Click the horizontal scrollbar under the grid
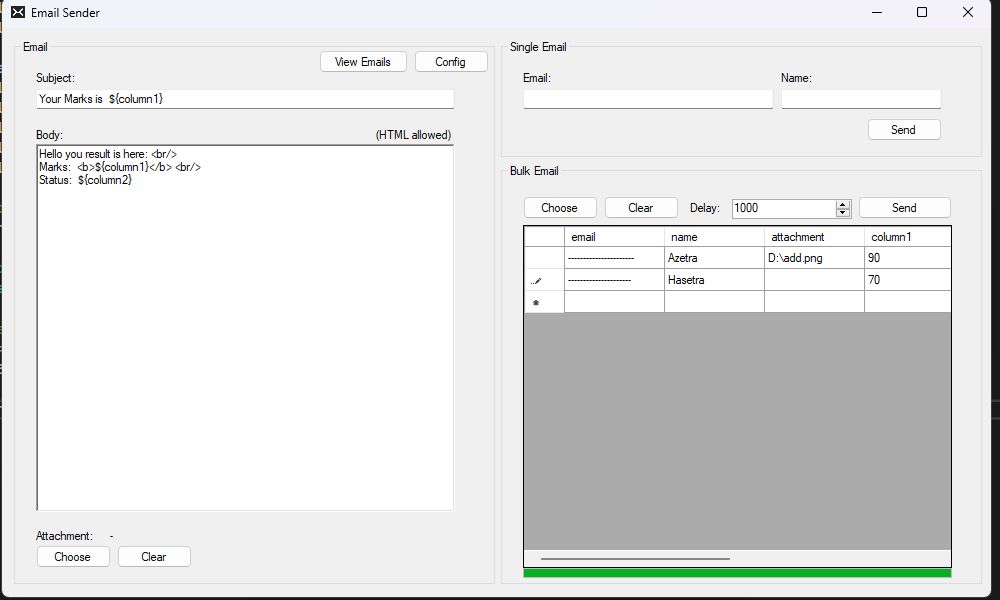The image size is (1000, 600). [x=636, y=559]
